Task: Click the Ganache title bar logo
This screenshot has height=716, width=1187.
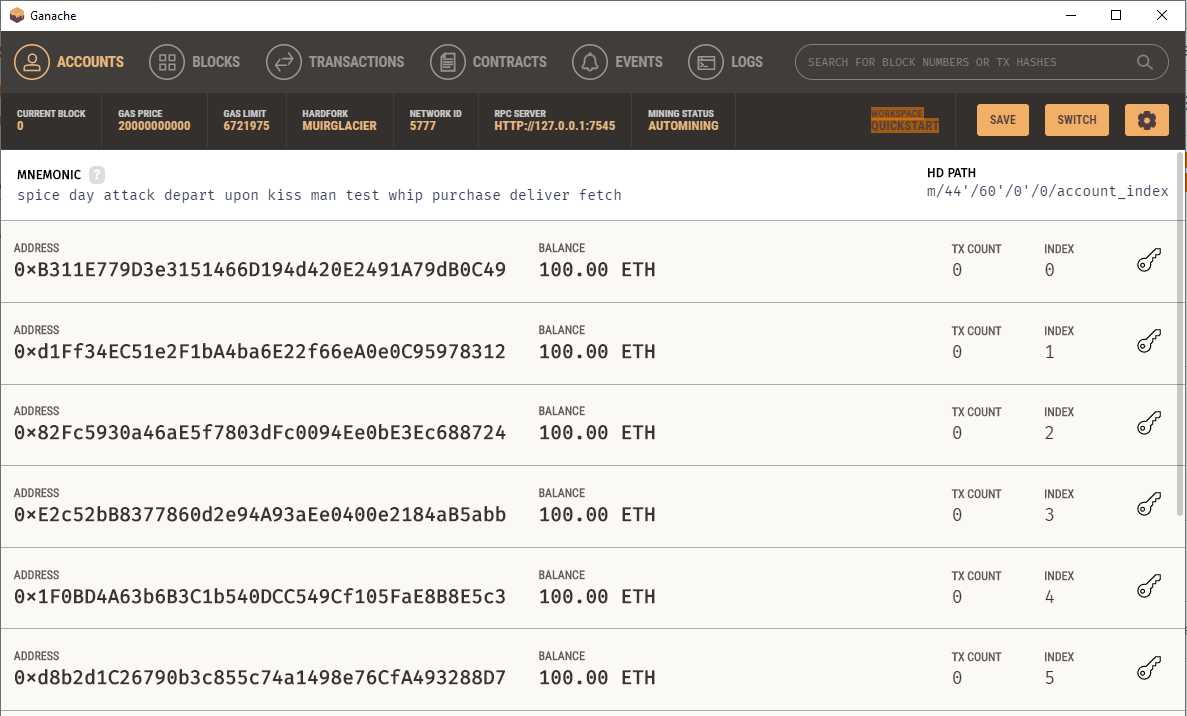Action: coord(17,15)
